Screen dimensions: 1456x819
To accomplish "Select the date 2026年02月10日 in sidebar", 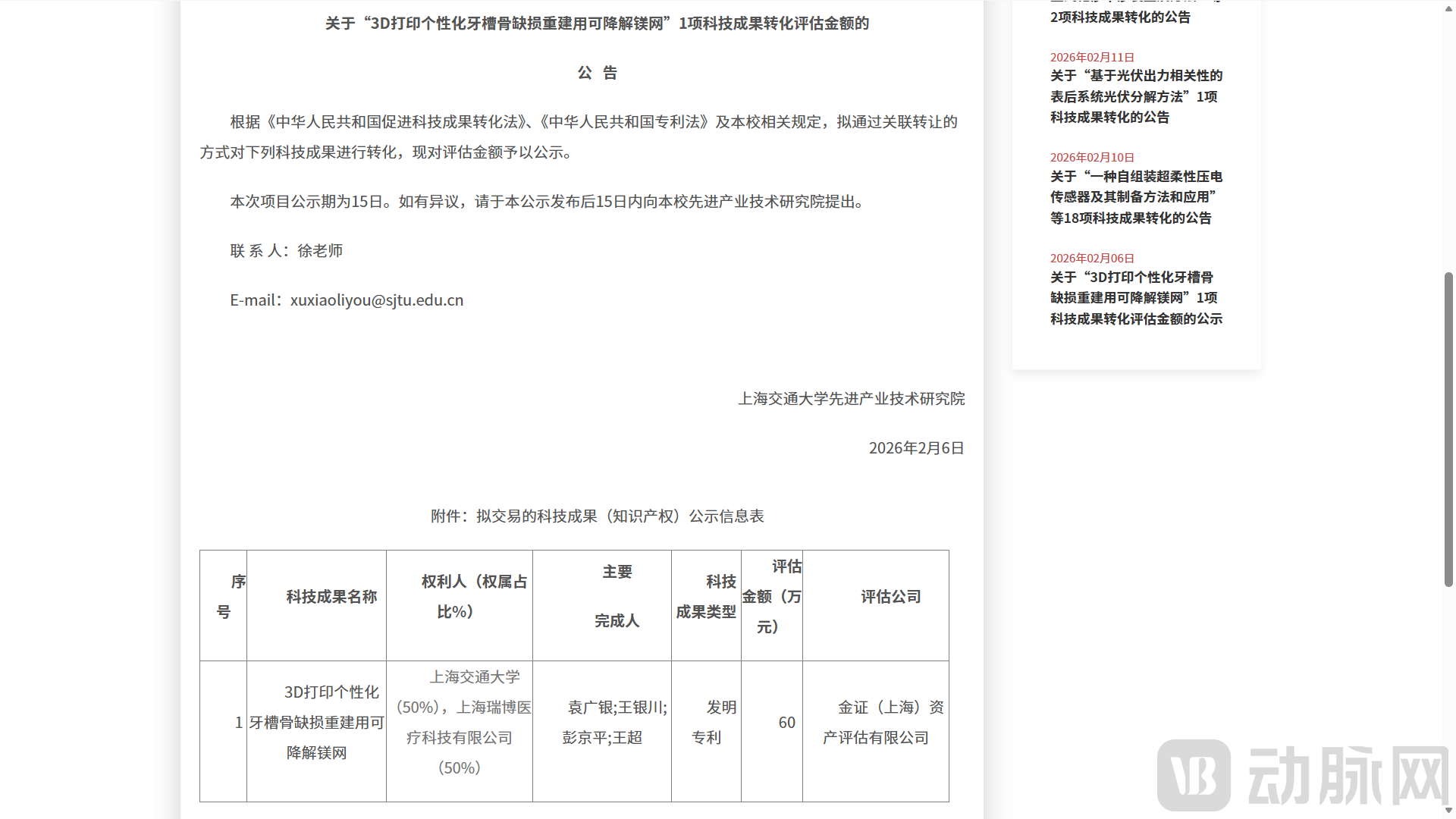I will (1092, 158).
